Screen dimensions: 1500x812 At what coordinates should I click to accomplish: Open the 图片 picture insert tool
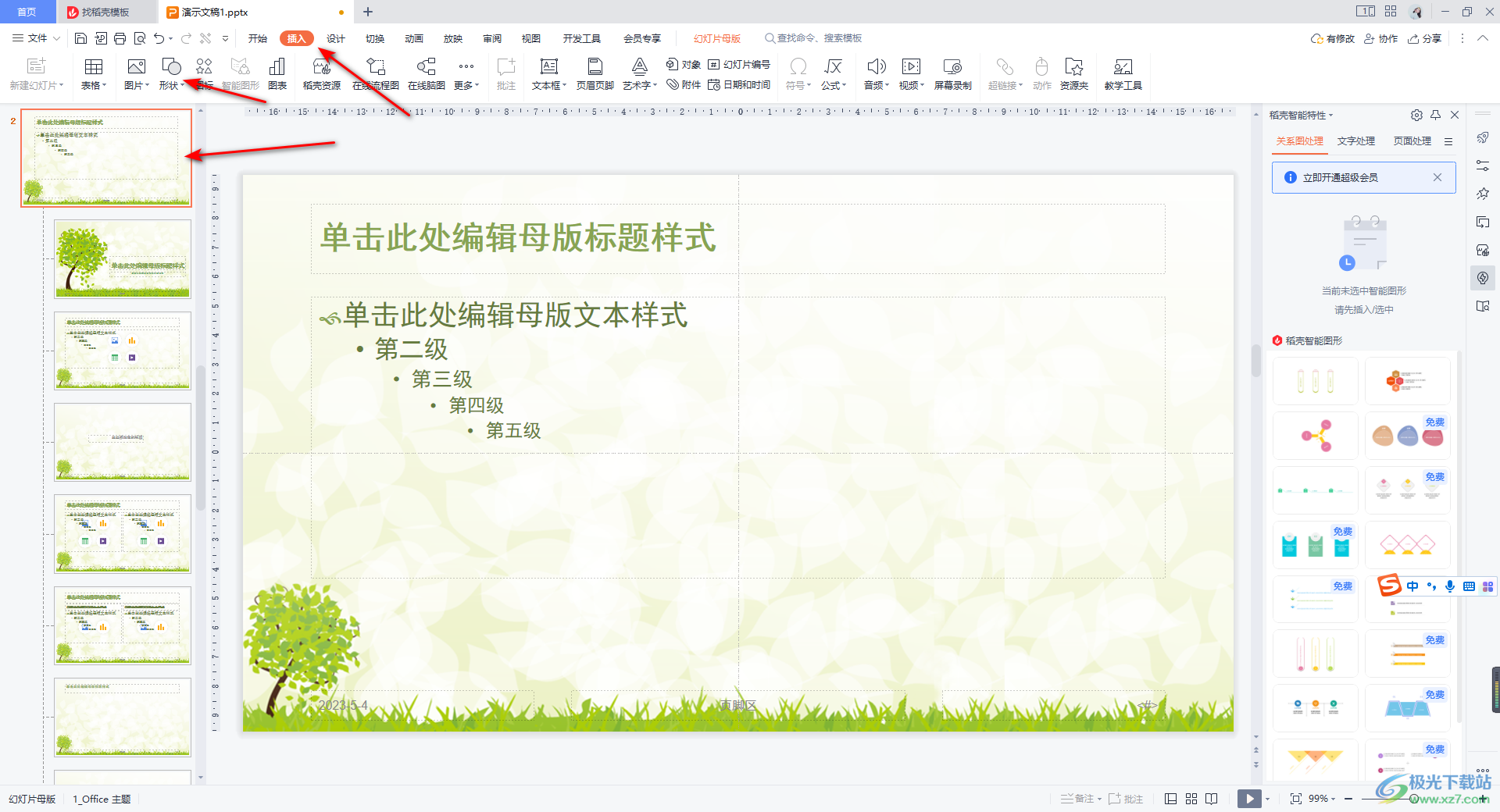click(x=137, y=74)
